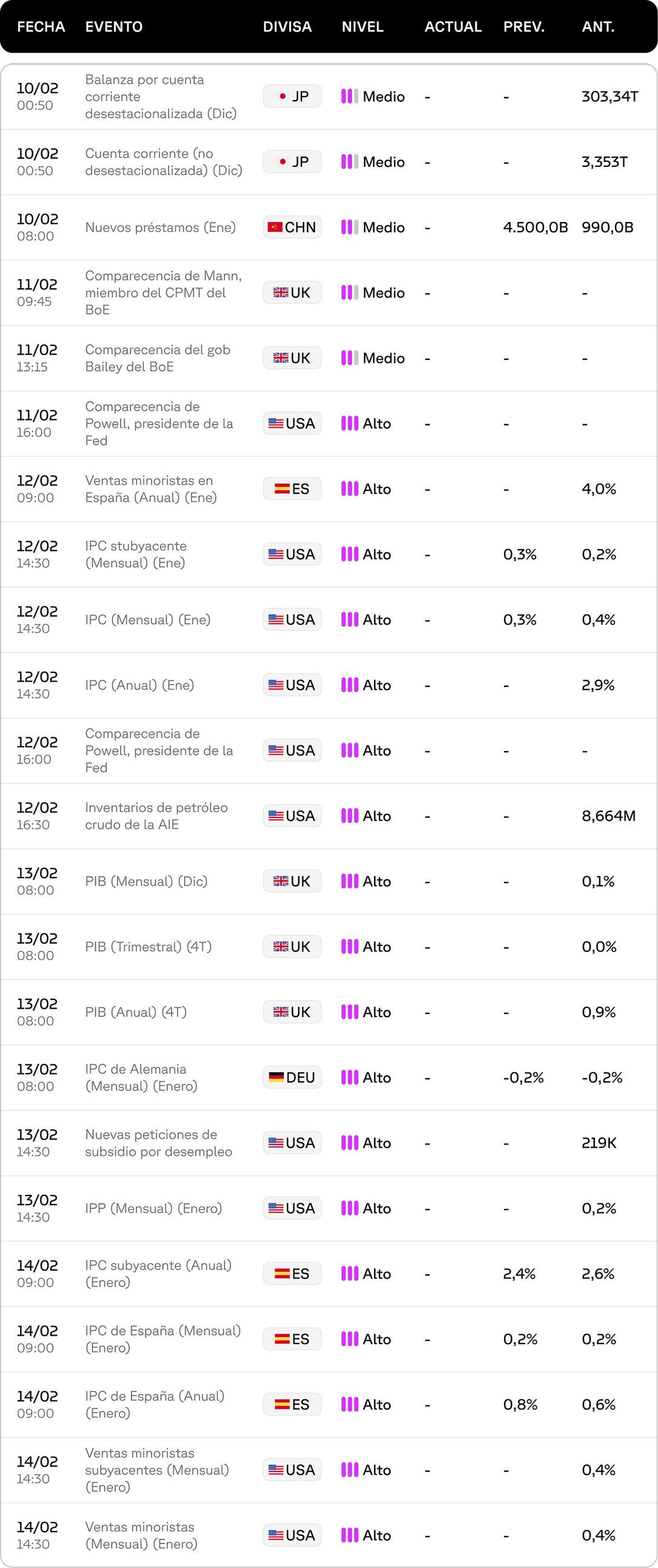The height and width of the screenshot is (1568, 658).
Task: Click the Medio level bars for Cuenta corriente event
Action: (x=350, y=162)
